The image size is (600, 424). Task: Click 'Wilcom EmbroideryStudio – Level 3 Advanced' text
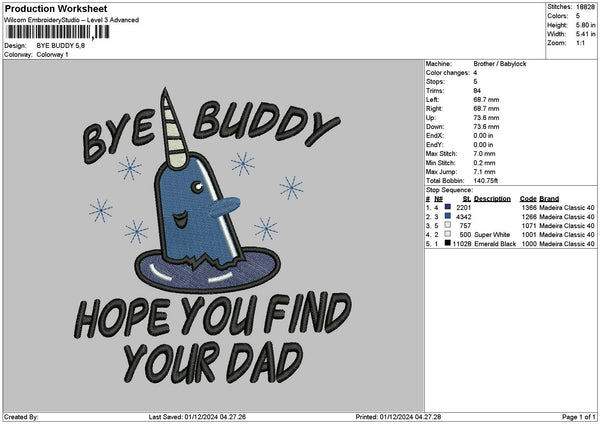72,20
